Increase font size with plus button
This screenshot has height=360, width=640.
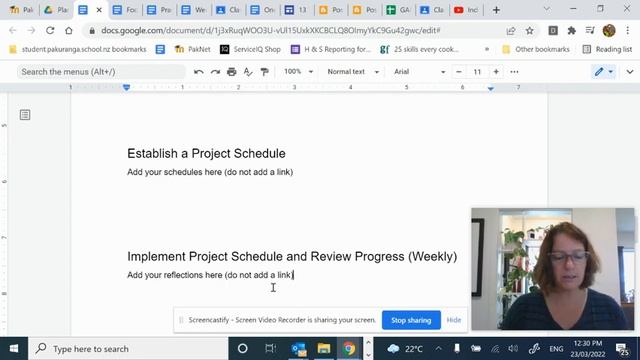(x=496, y=72)
